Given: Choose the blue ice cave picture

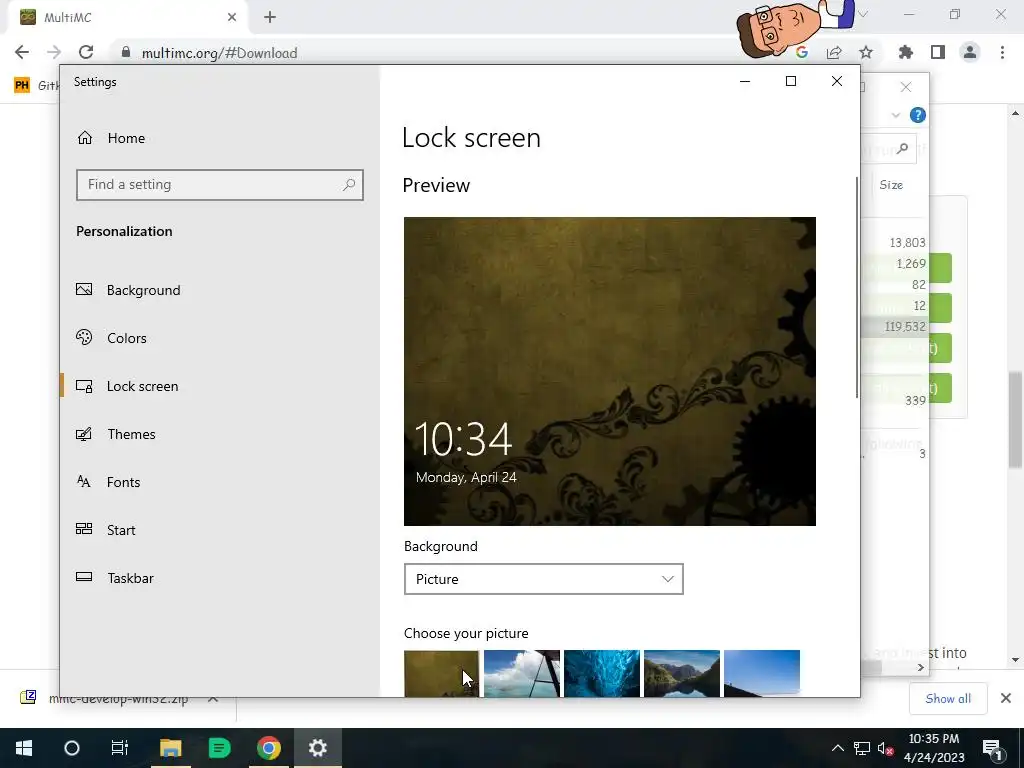Looking at the screenshot, I should 601,673.
